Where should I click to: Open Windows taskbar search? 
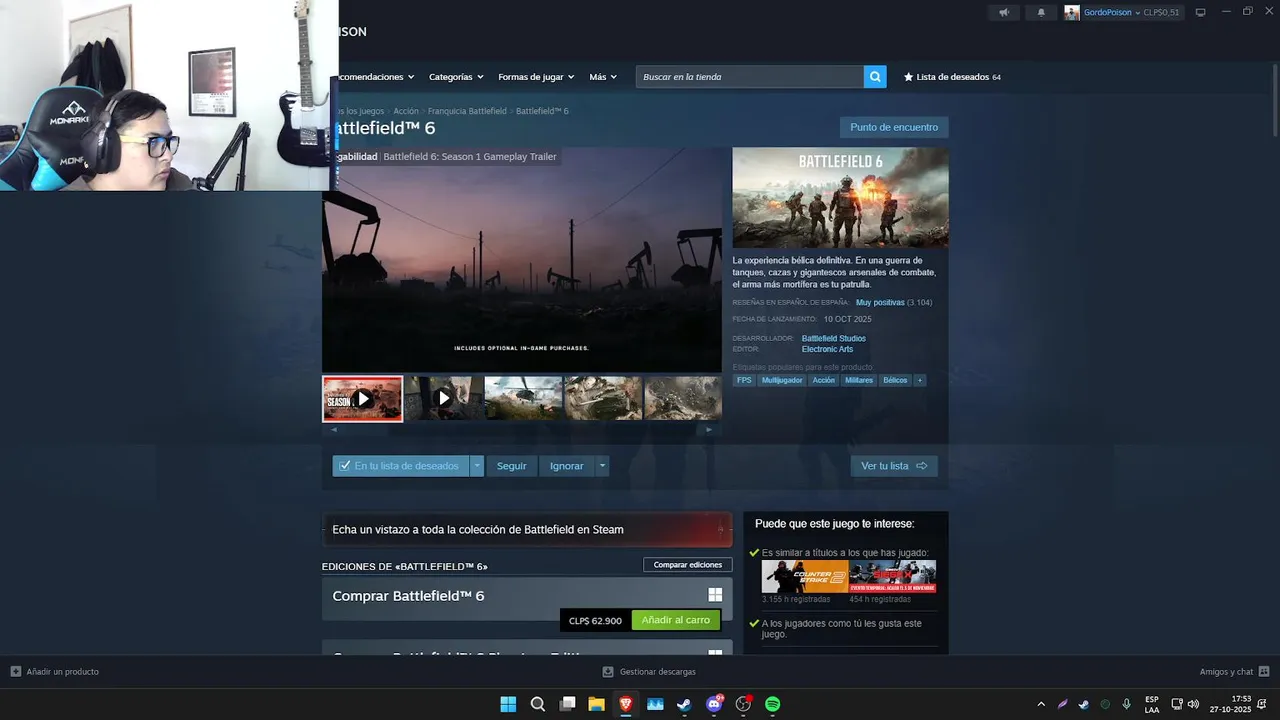pos(538,704)
